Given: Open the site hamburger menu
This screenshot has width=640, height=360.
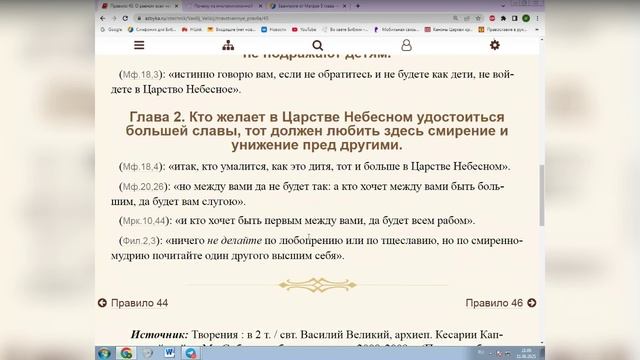Looking at the screenshot, I should tap(139, 45).
